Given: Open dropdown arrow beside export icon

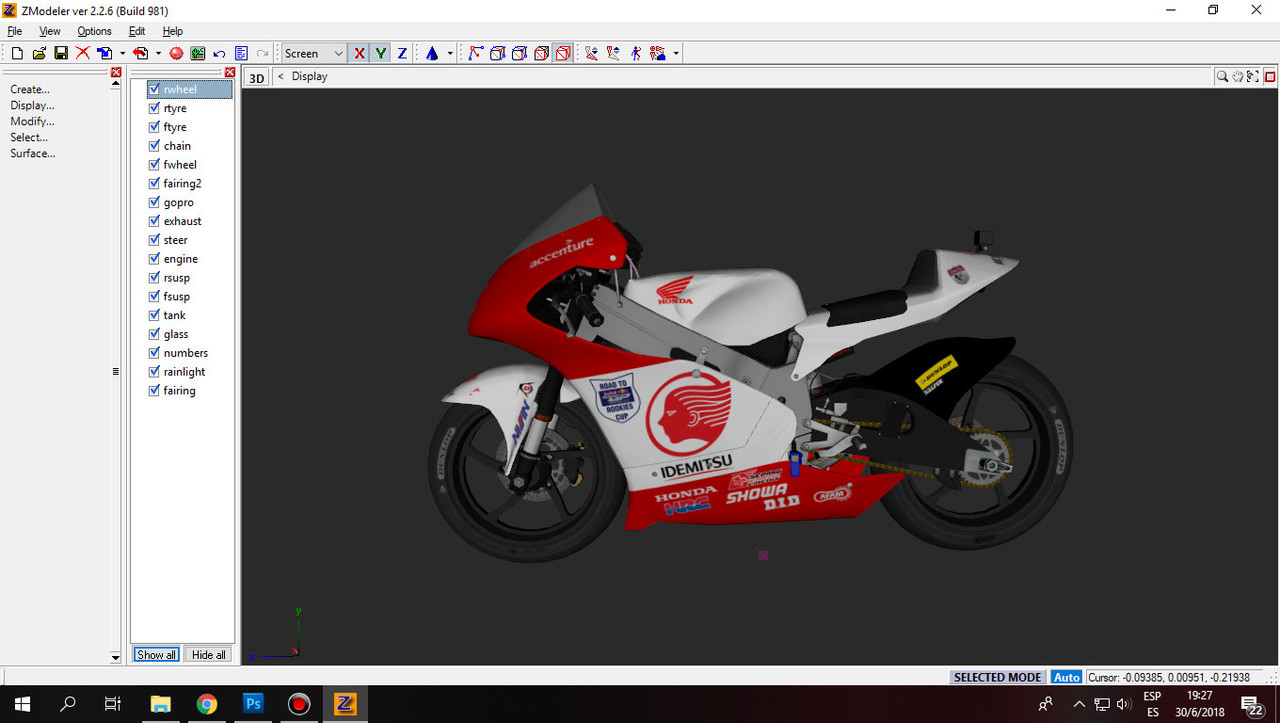Looking at the screenshot, I should click(x=158, y=53).
